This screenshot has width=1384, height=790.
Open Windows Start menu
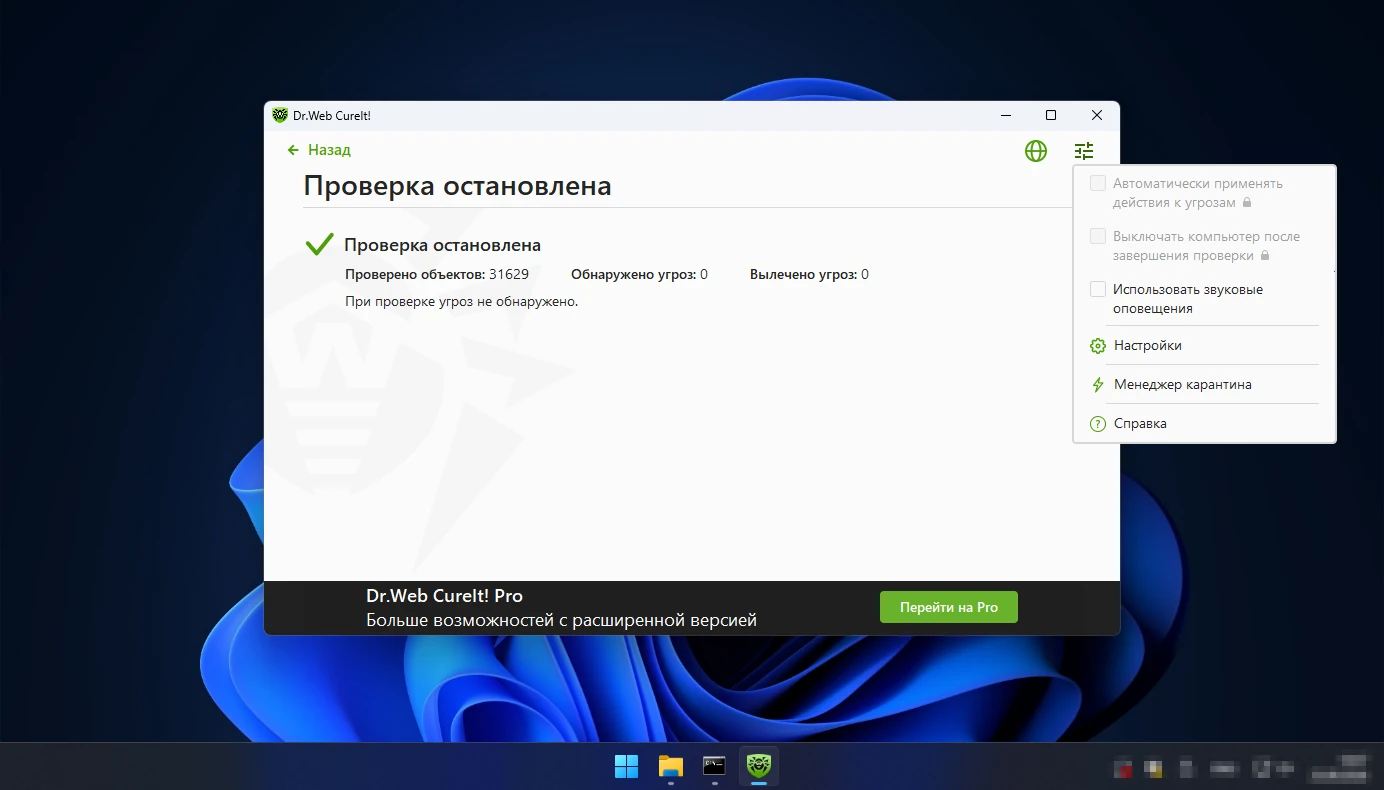626,767
